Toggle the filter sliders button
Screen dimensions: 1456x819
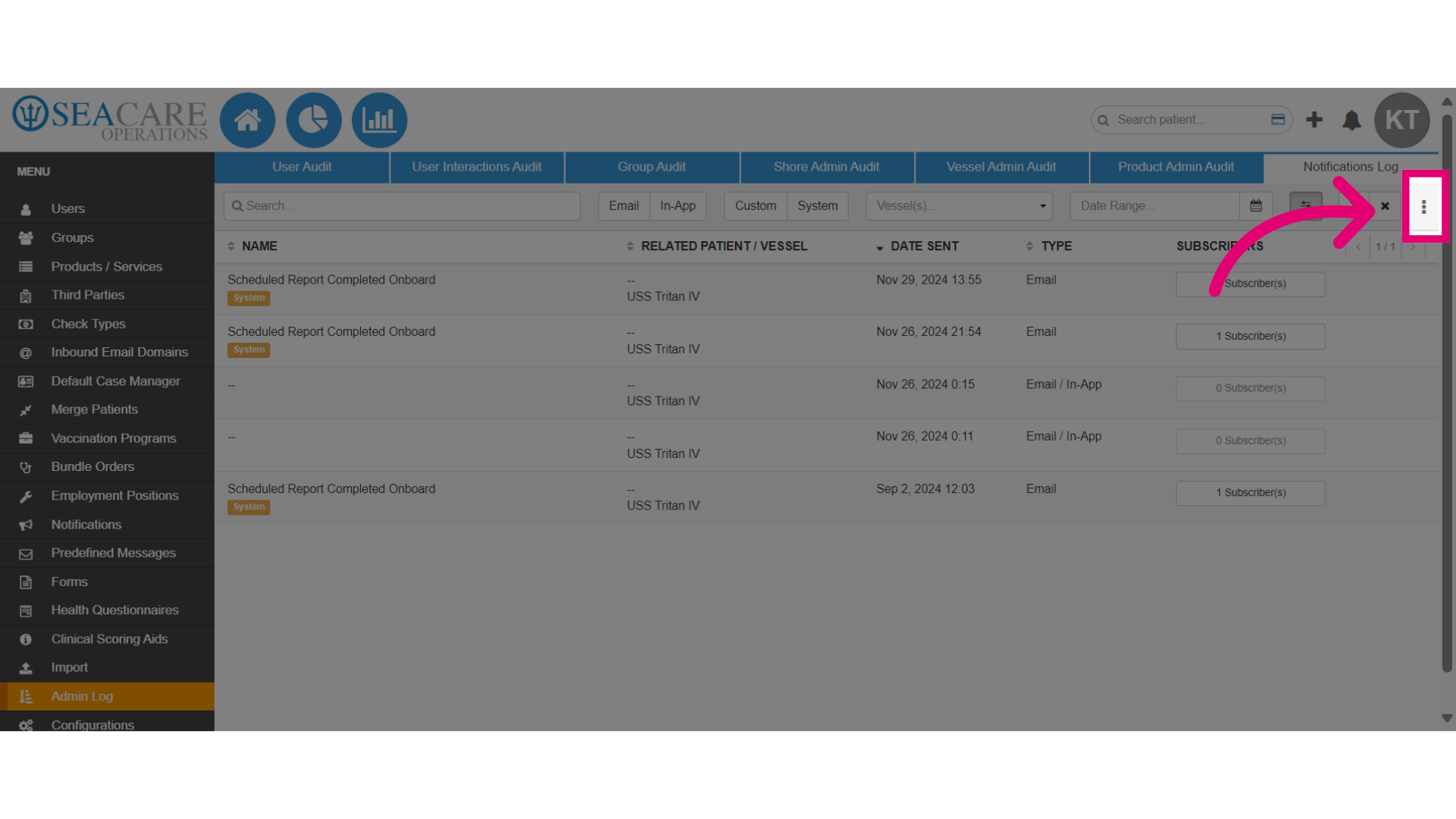1306,206
